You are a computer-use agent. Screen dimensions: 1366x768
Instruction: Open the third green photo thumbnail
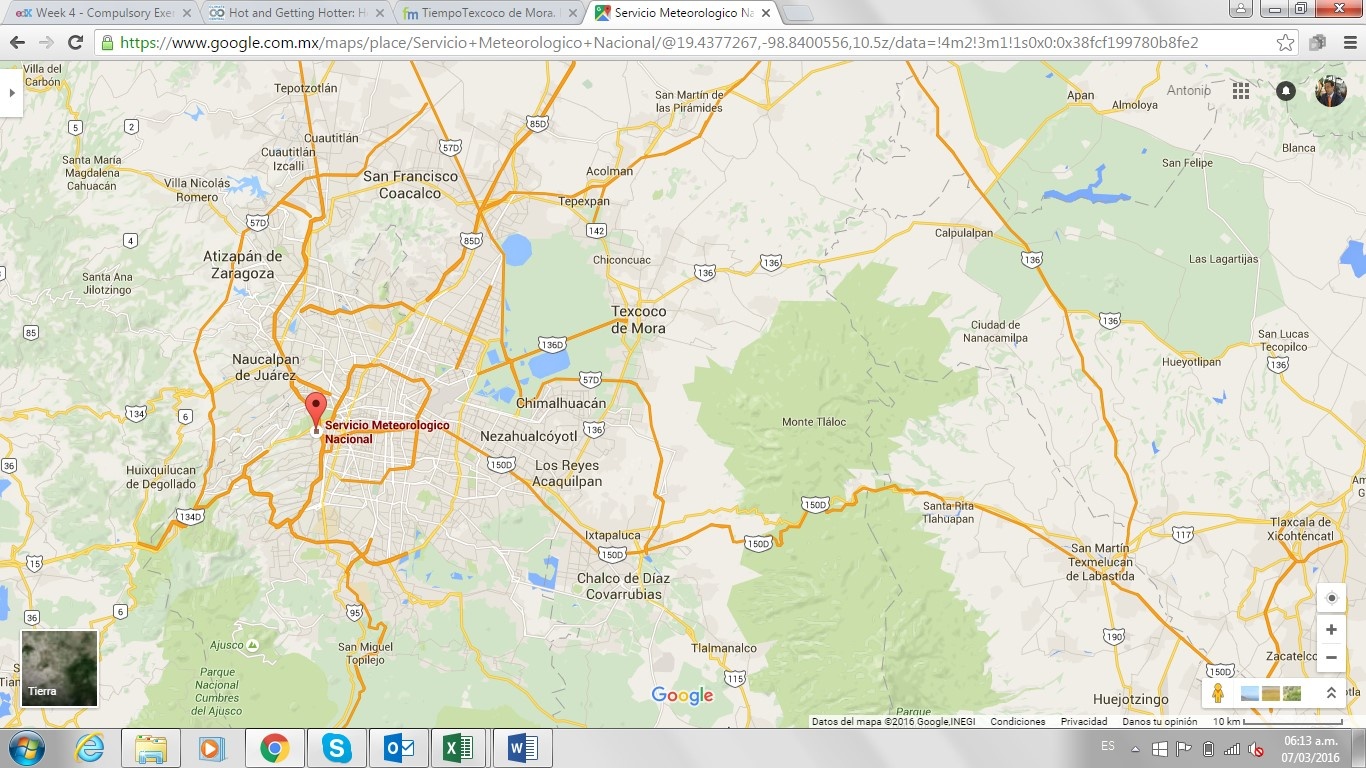tap(1292, 693)
